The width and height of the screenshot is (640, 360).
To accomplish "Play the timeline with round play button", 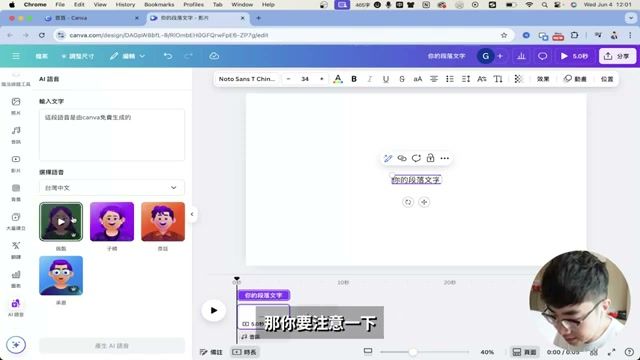I will 213,310.
